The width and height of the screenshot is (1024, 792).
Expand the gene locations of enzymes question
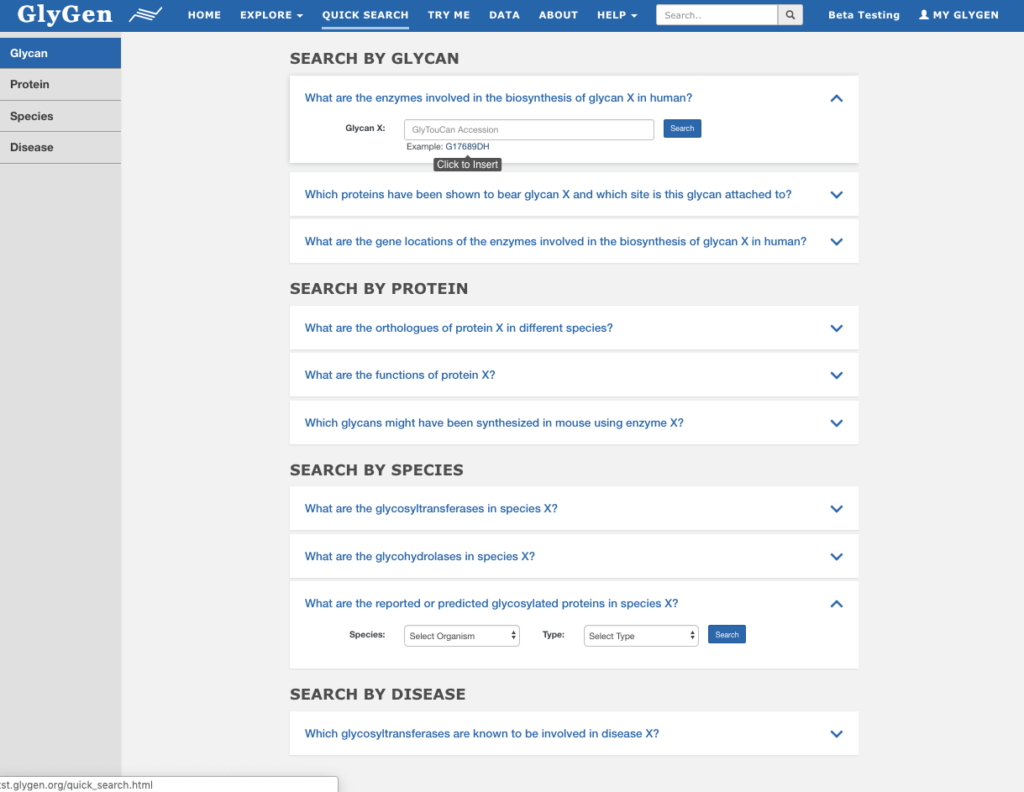(x=836, y=242)
